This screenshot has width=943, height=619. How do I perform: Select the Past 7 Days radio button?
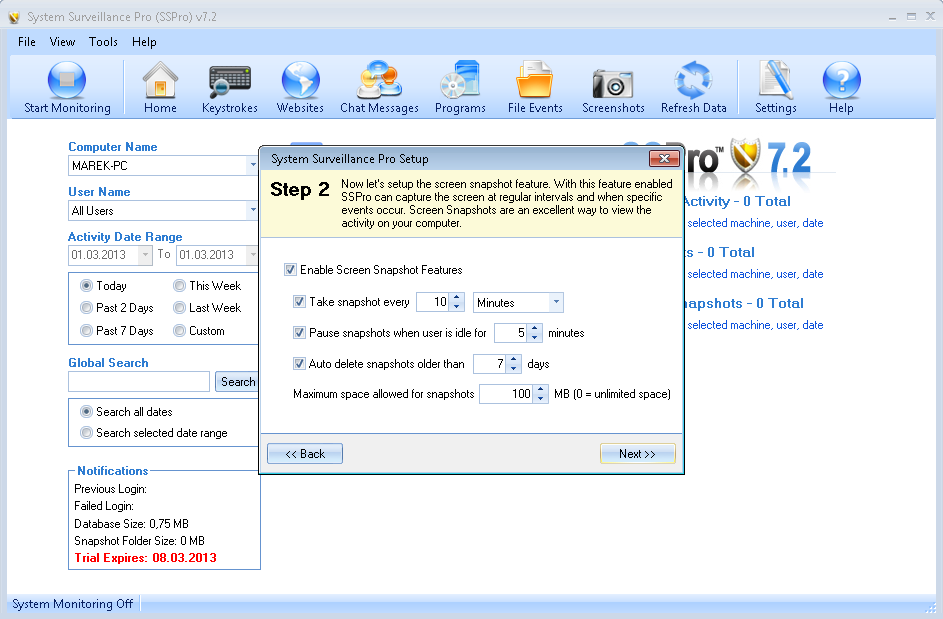(87, 331)
